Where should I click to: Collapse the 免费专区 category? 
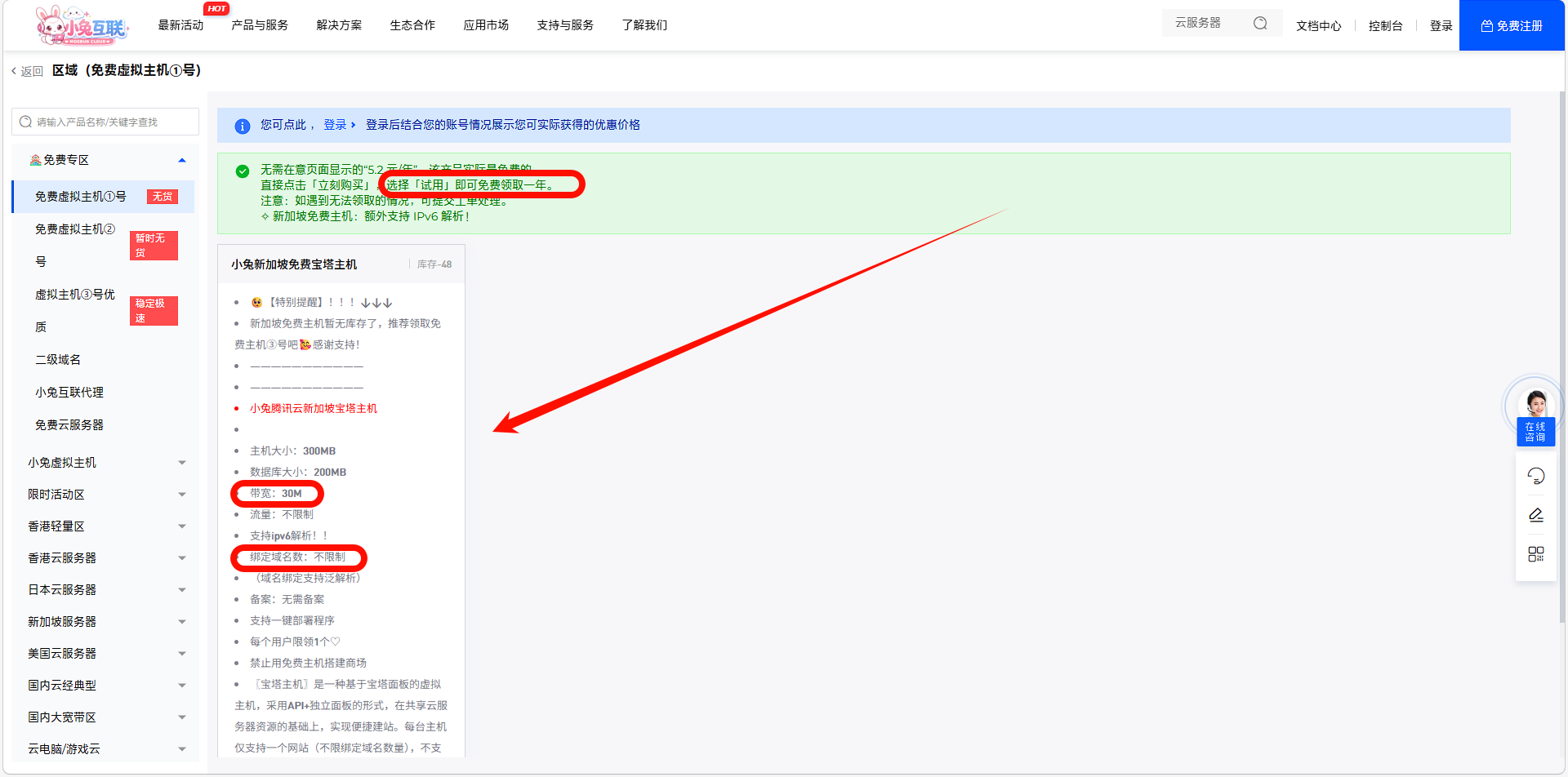tap(182, 160)
